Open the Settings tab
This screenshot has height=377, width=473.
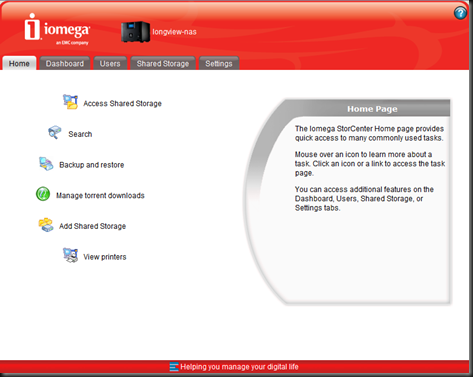pyautogui.click(x=219, y=63)
